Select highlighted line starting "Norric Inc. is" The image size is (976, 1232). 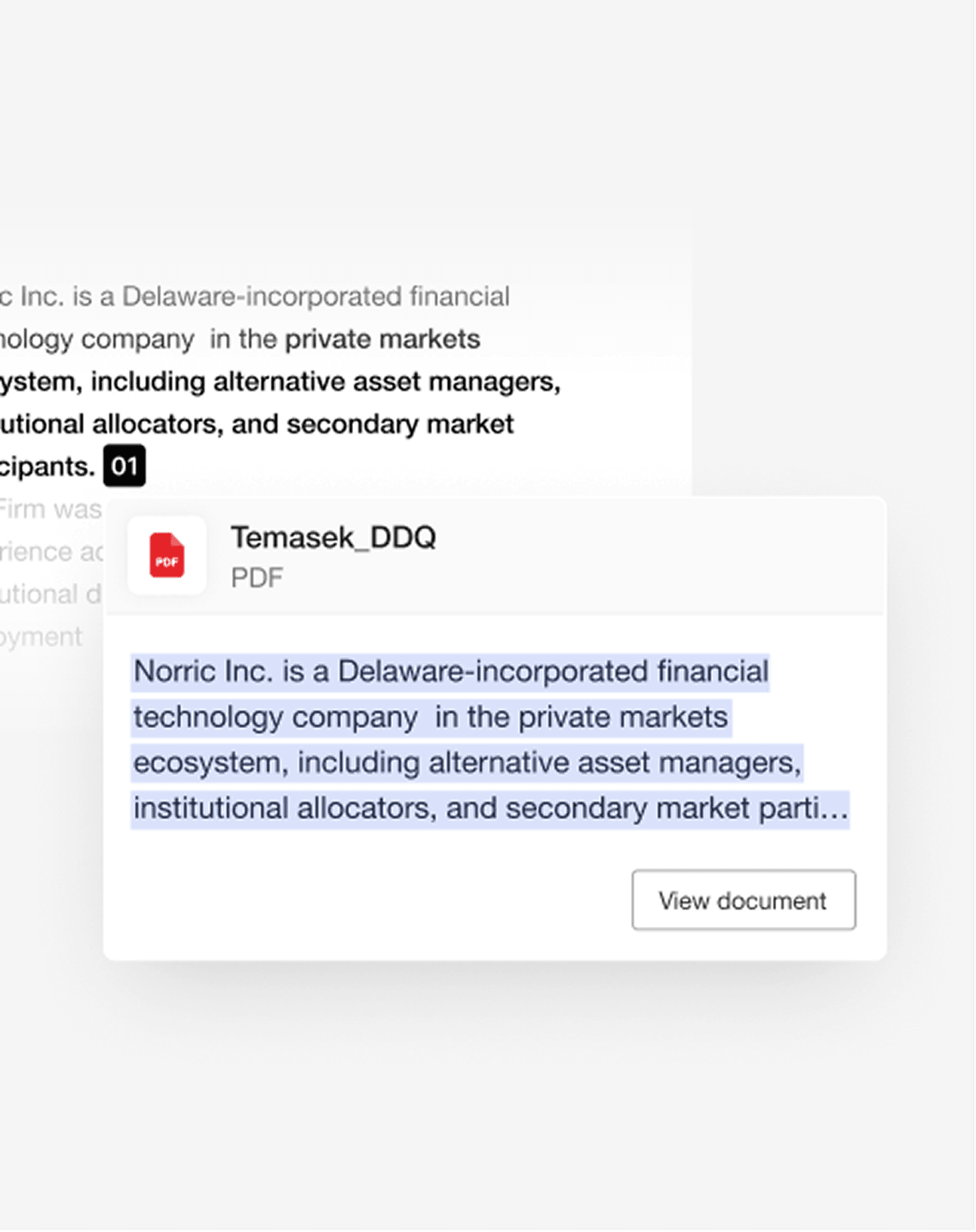coord(450,671)
